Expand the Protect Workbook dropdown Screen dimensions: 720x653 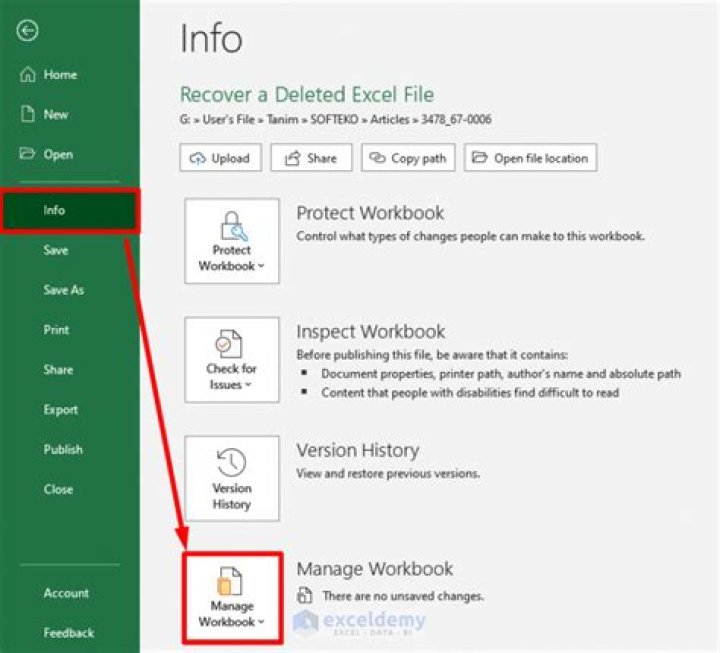[x=232, y=241]
